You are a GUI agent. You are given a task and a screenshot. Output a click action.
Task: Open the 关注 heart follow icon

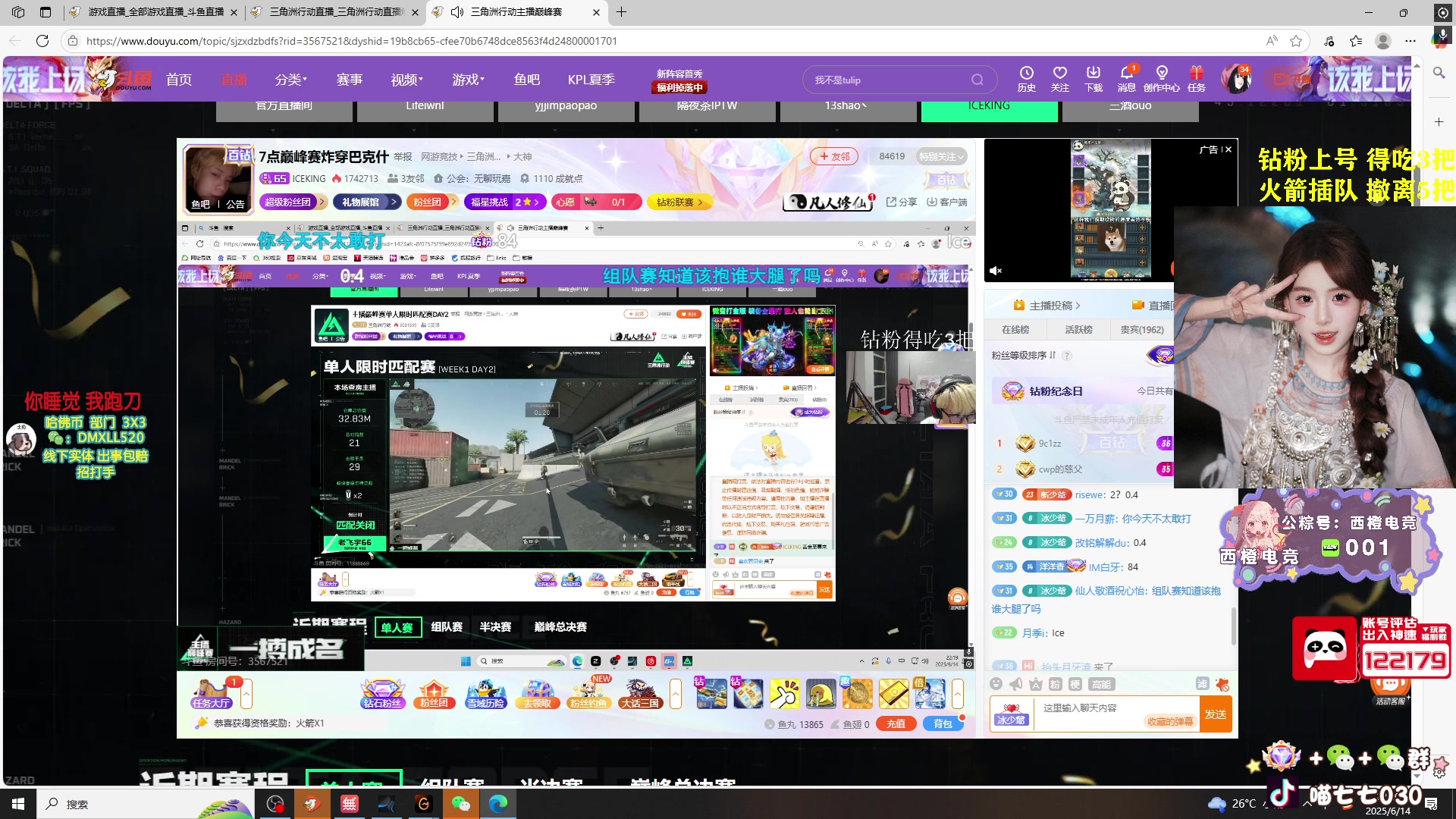tap(1060, 79)
